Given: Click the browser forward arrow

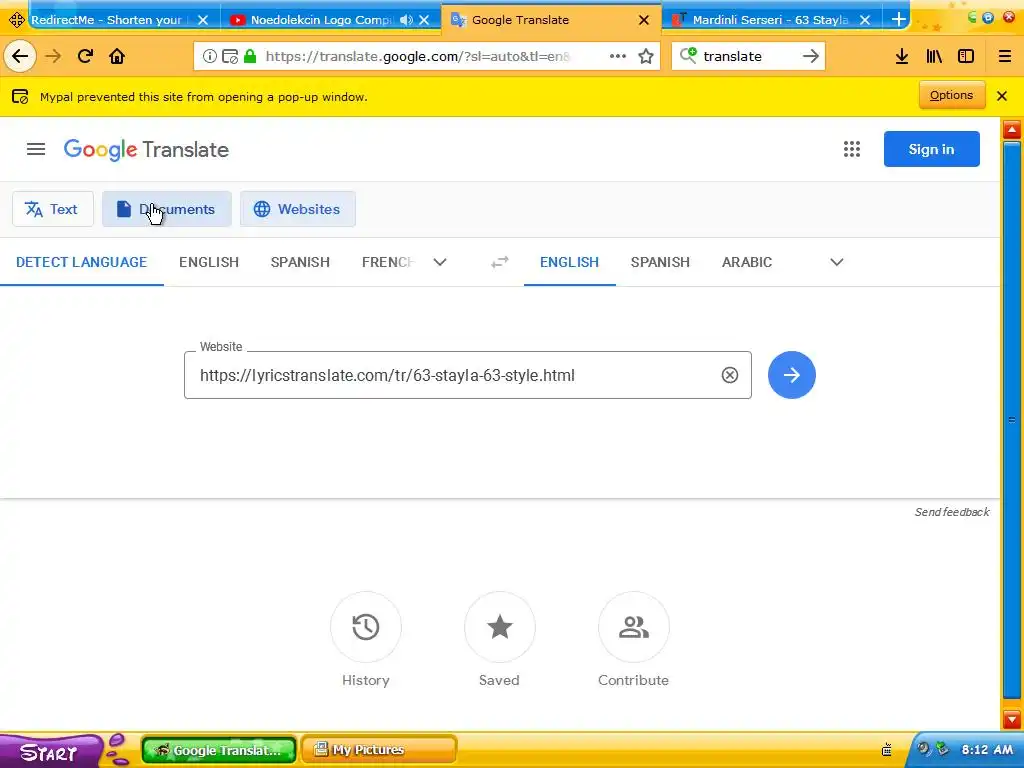Looking at the screenshot, I should (x=54, y=56).
